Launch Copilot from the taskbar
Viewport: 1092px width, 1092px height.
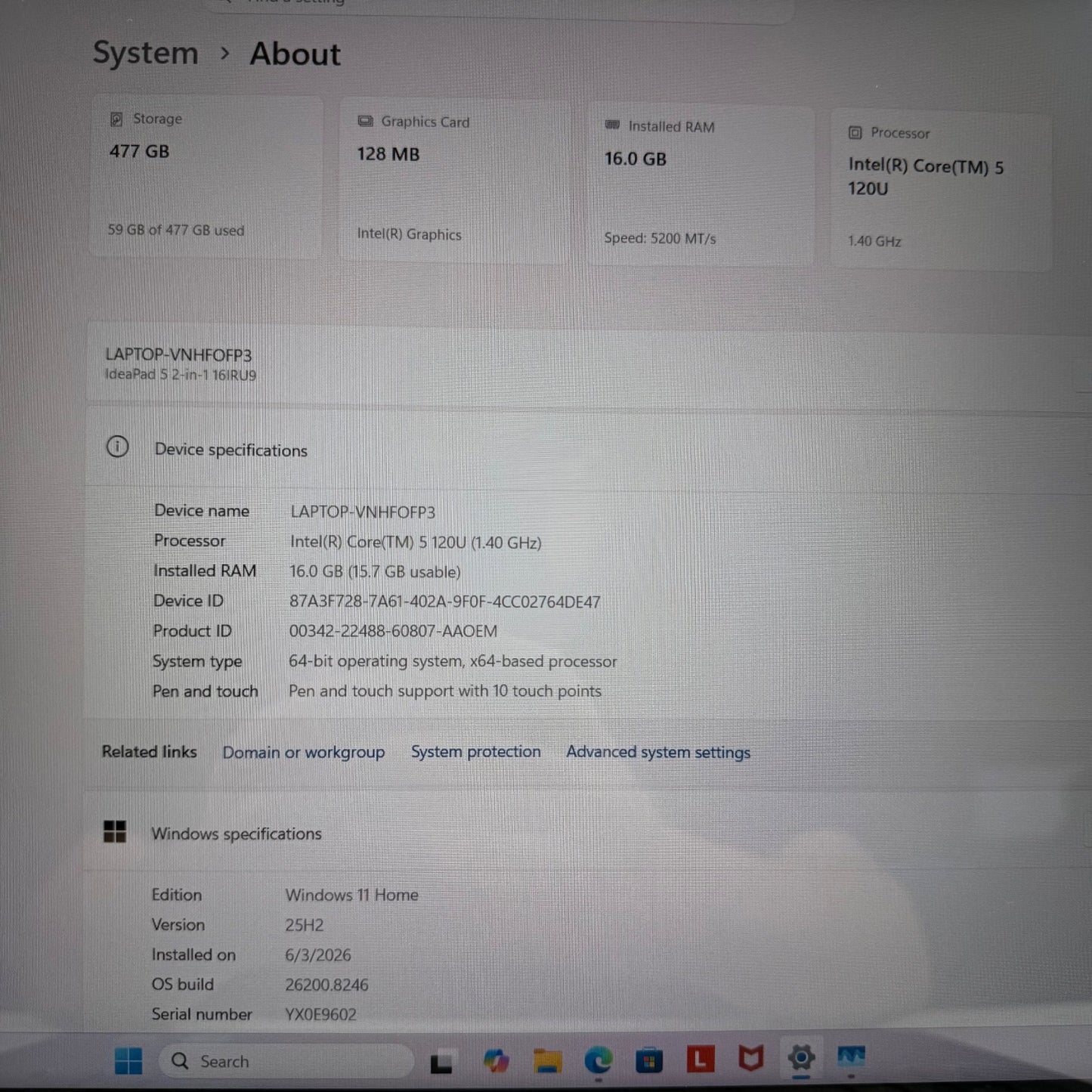coord(496,1061)
